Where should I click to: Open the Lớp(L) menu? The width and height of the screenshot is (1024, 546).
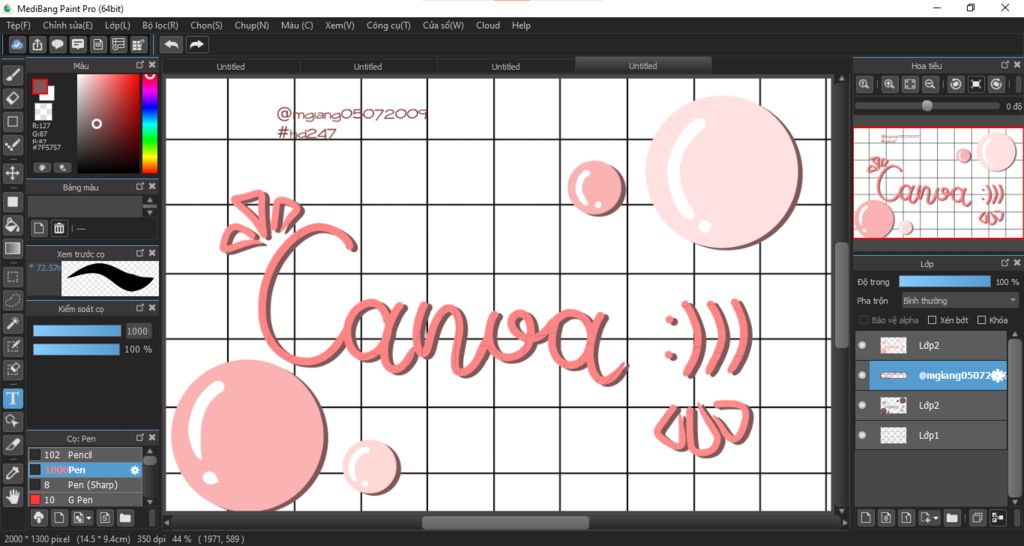(x=118, y=25)
